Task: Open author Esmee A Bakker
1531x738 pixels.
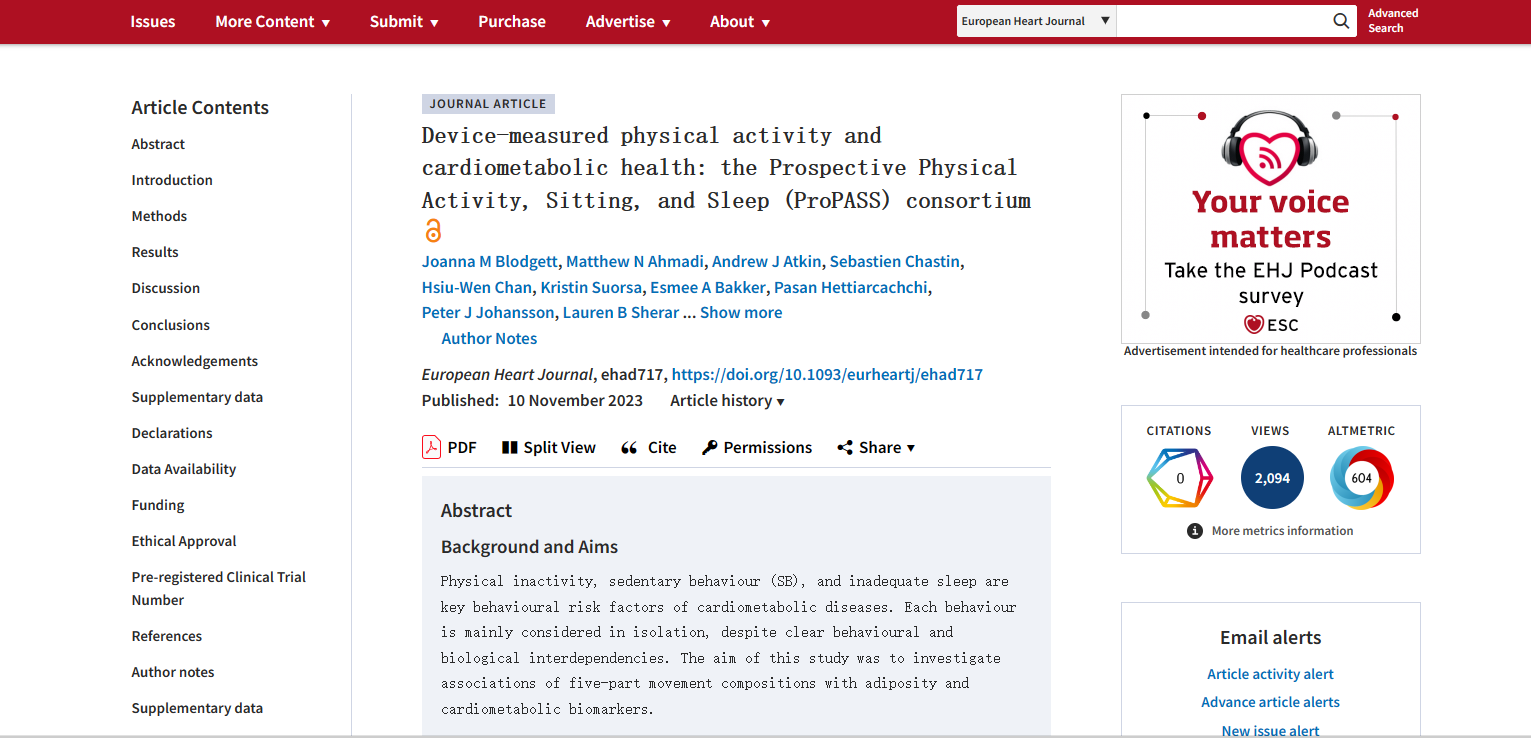Action: point(708,288)
